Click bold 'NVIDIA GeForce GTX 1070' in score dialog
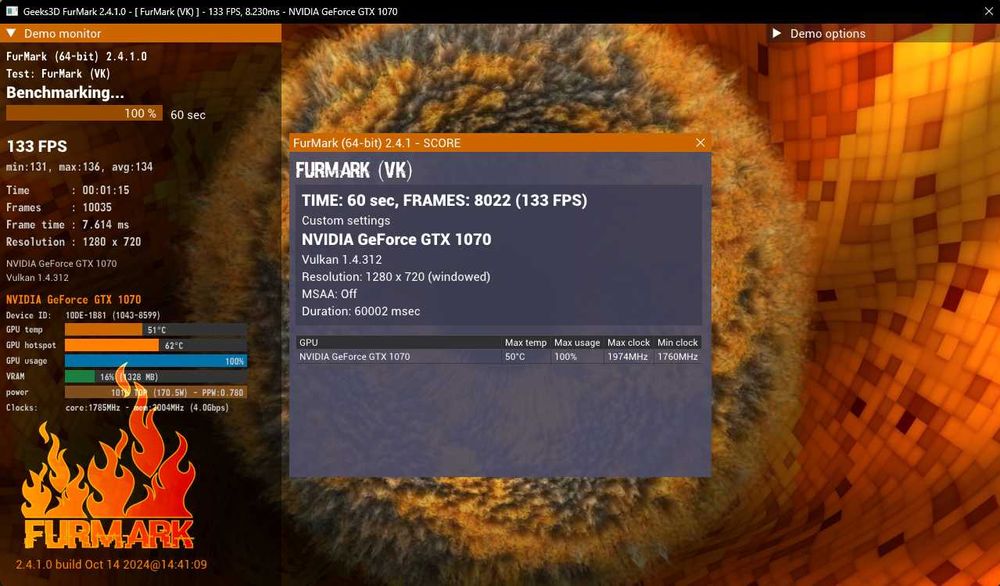1000x586 pixels. [x=396, y=240]
